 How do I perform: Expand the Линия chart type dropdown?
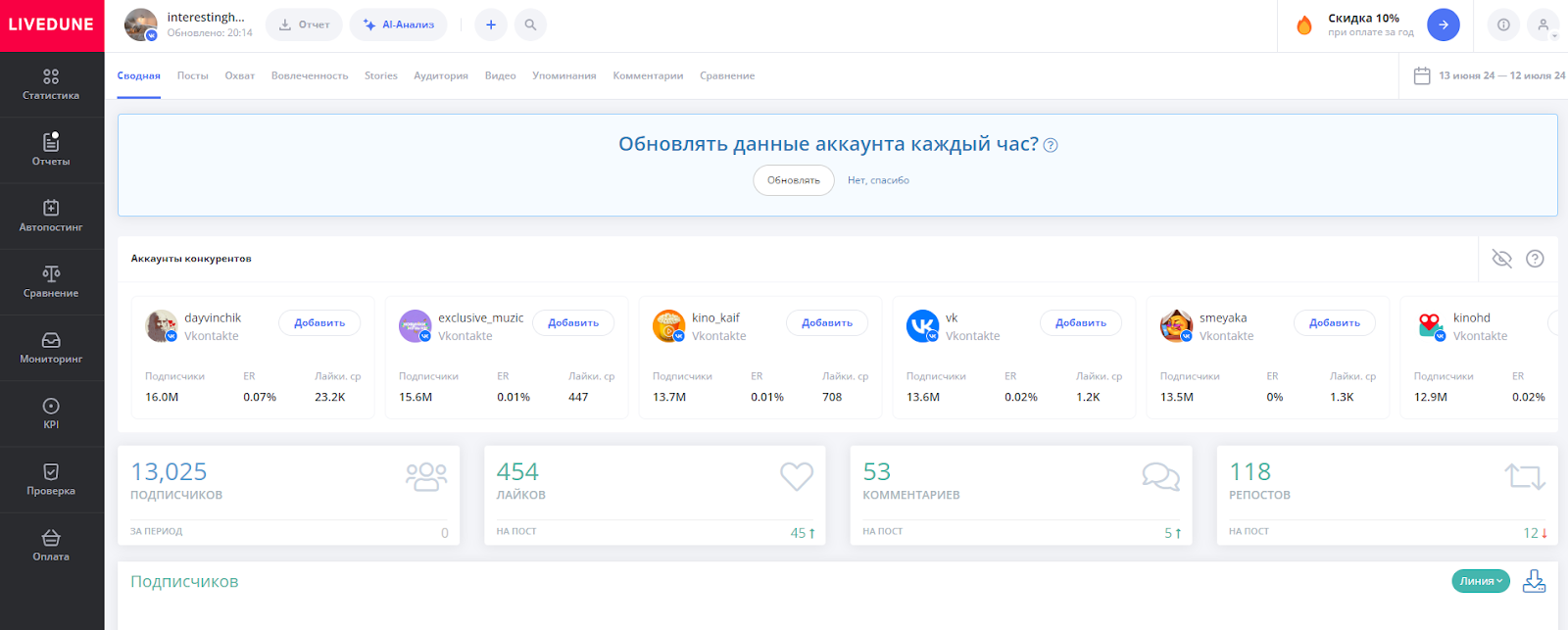pyautogui.click(x=1480, y=581)
